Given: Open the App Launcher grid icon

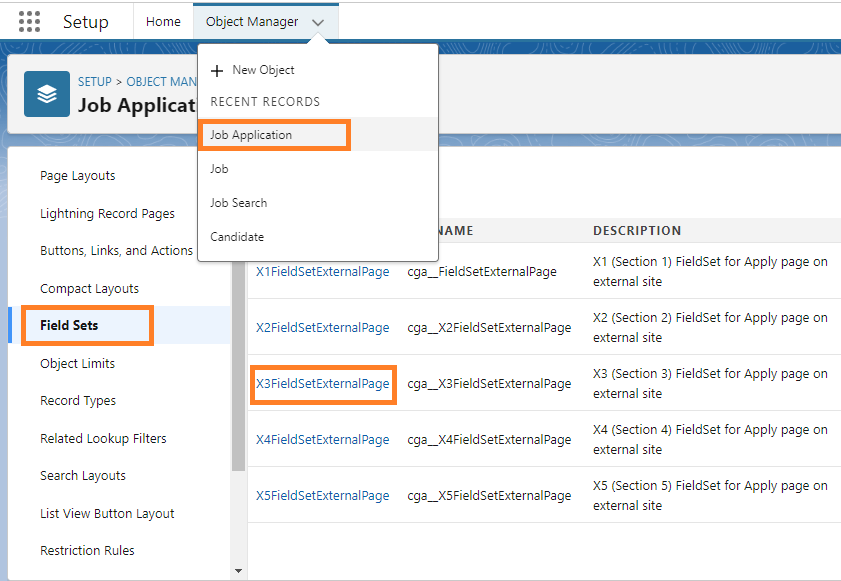Looking at the screenshot, I should point(30,22).
